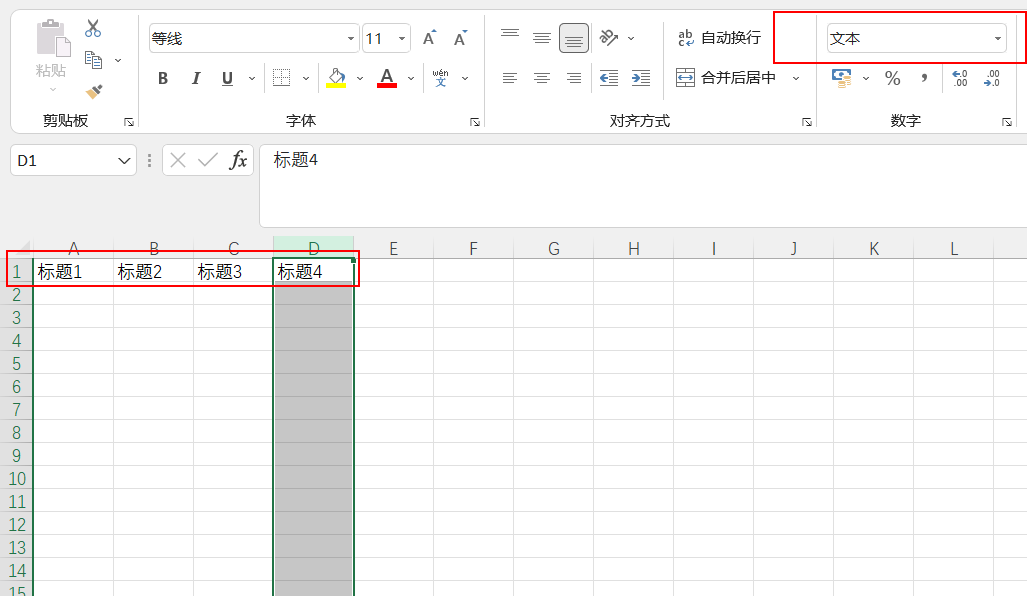Image resolution: width=1027 pixels, height=596 pixels.
Task: Click Merge & Center (合并后居中)
Action: click(726, 78)
